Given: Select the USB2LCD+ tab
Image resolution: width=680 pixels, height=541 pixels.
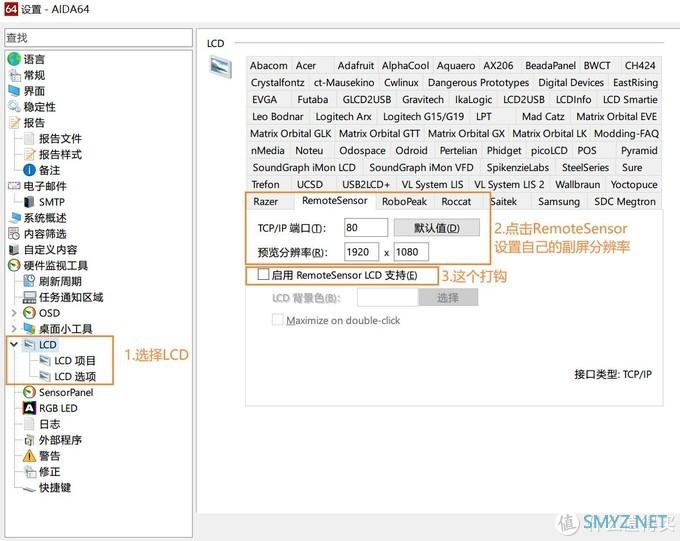Looking at the screenshot, I should (366, 184).
